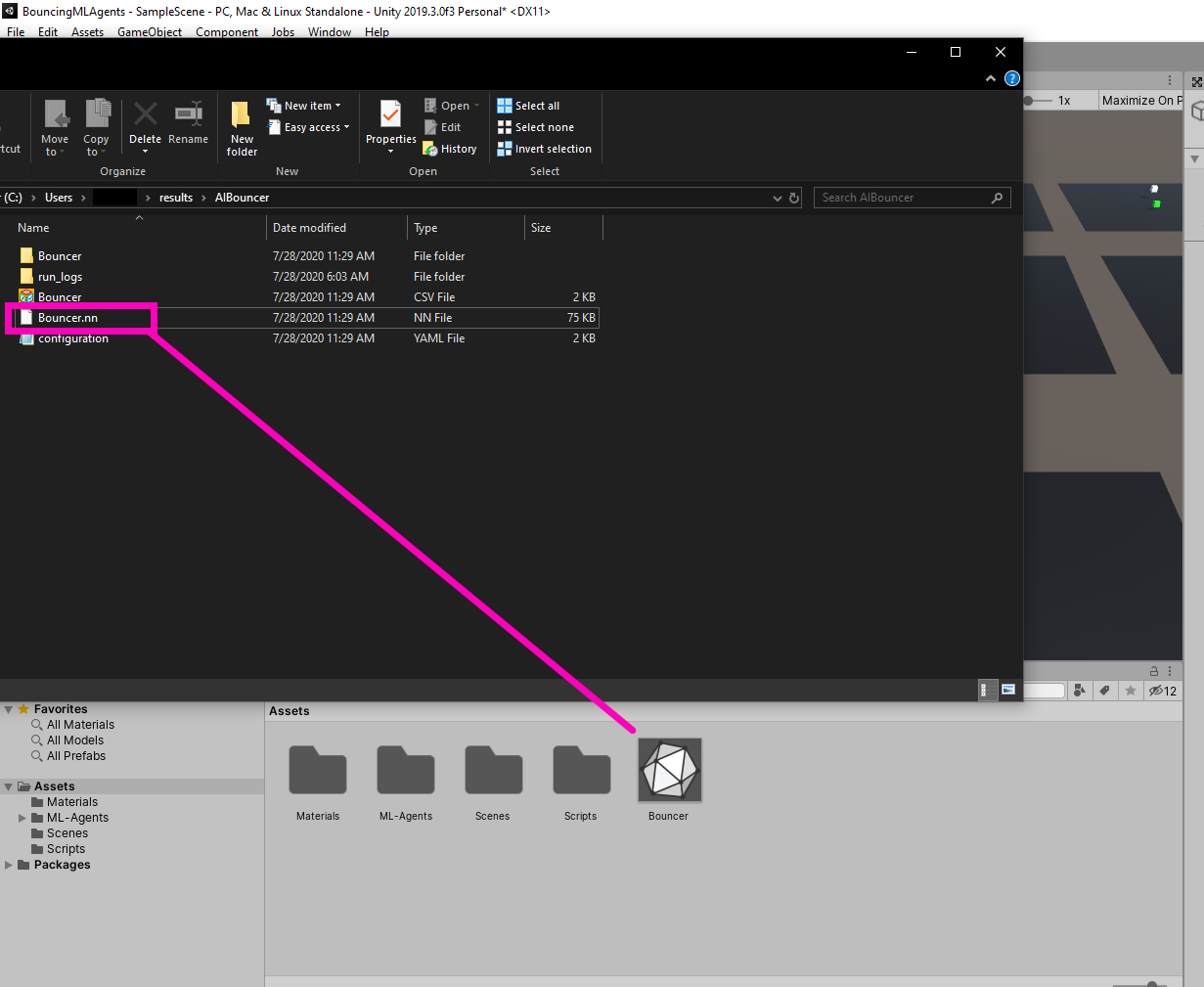Open Unity Game view three-dot menu
Viewport: 1204px width, 987px height.
click(1170, 80)
